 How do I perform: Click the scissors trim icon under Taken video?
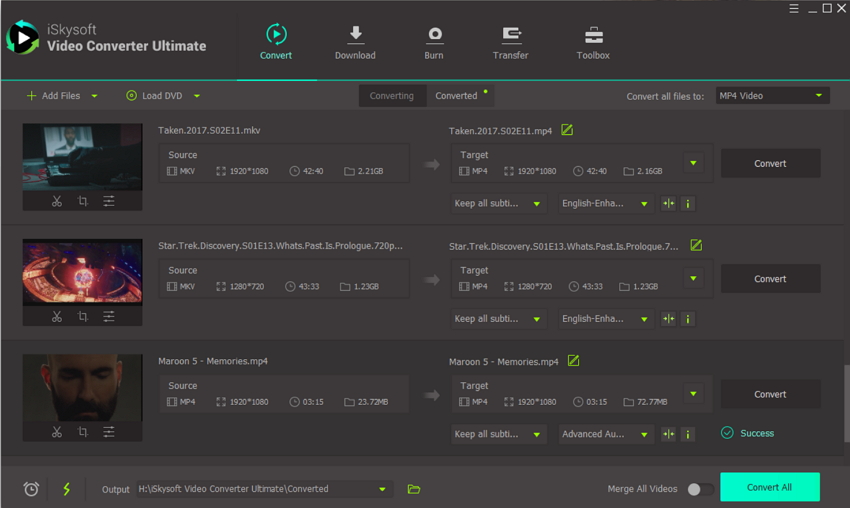point(57,201)
